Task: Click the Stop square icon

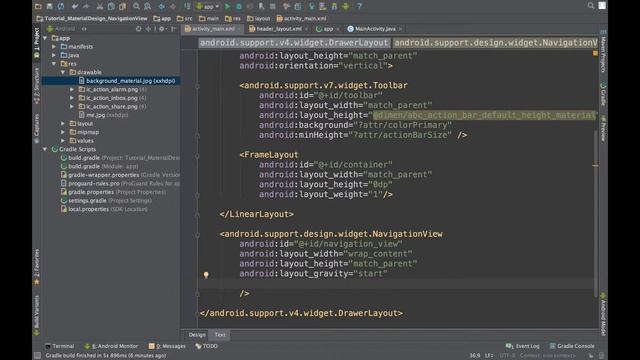Action: coord(273,6)
